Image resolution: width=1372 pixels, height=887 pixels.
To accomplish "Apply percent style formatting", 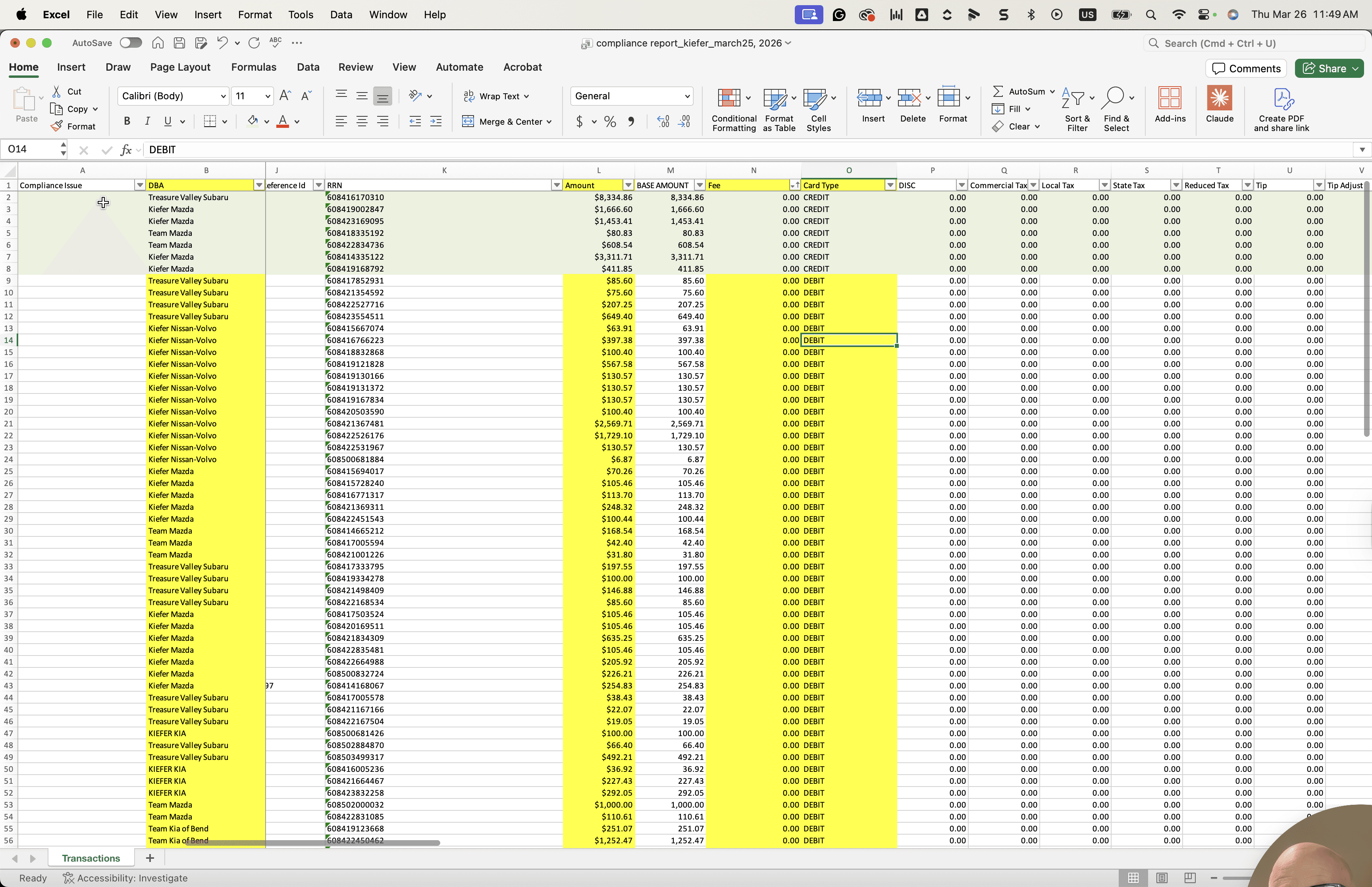I will click(610, 121).
